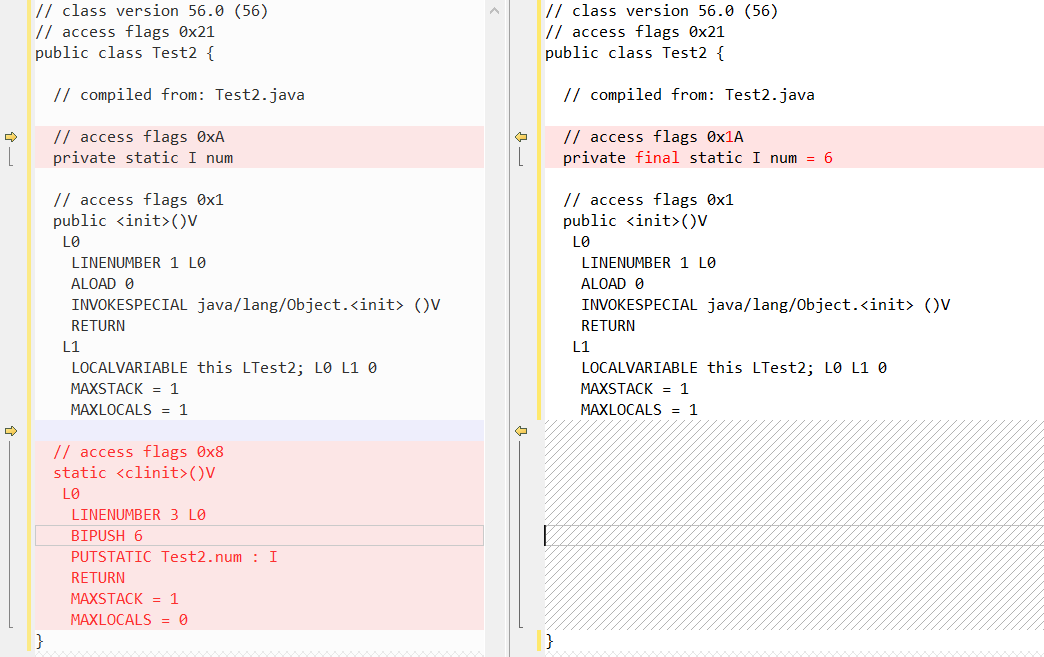Click the 'L1' label in left pane
This screenshot has width=1044, height=657.
pos(71,347)
